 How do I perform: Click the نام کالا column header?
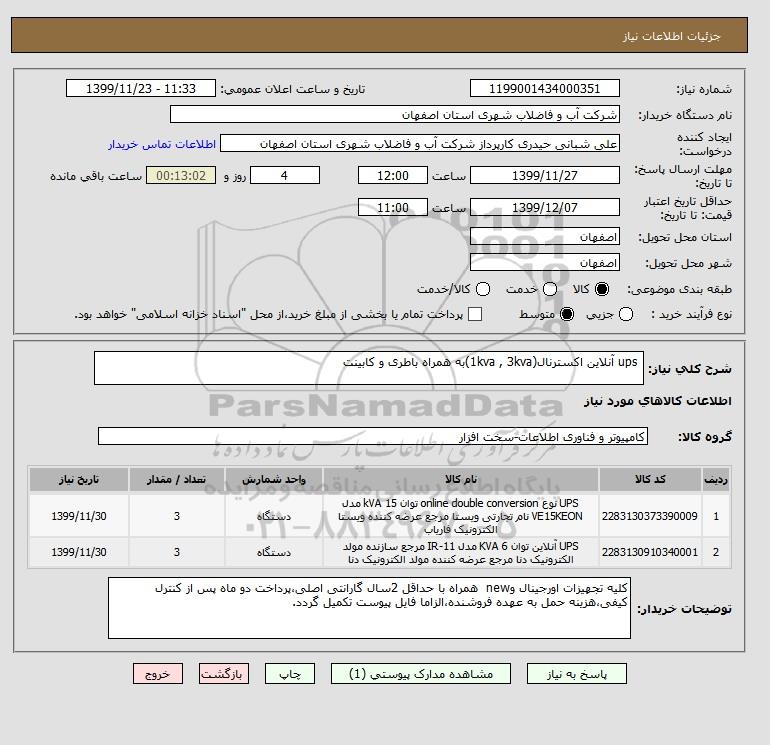click(461, 479)
